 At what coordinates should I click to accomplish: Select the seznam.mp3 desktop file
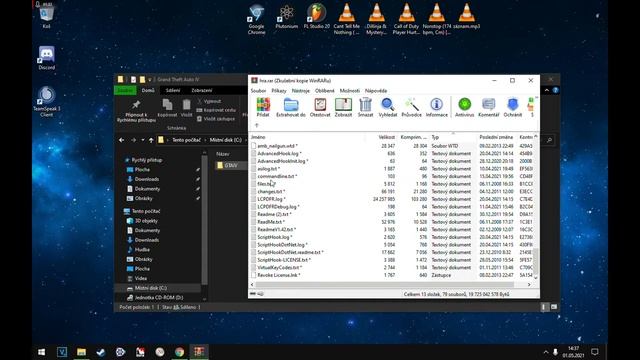pyautogui.click(x=467, y=16)
